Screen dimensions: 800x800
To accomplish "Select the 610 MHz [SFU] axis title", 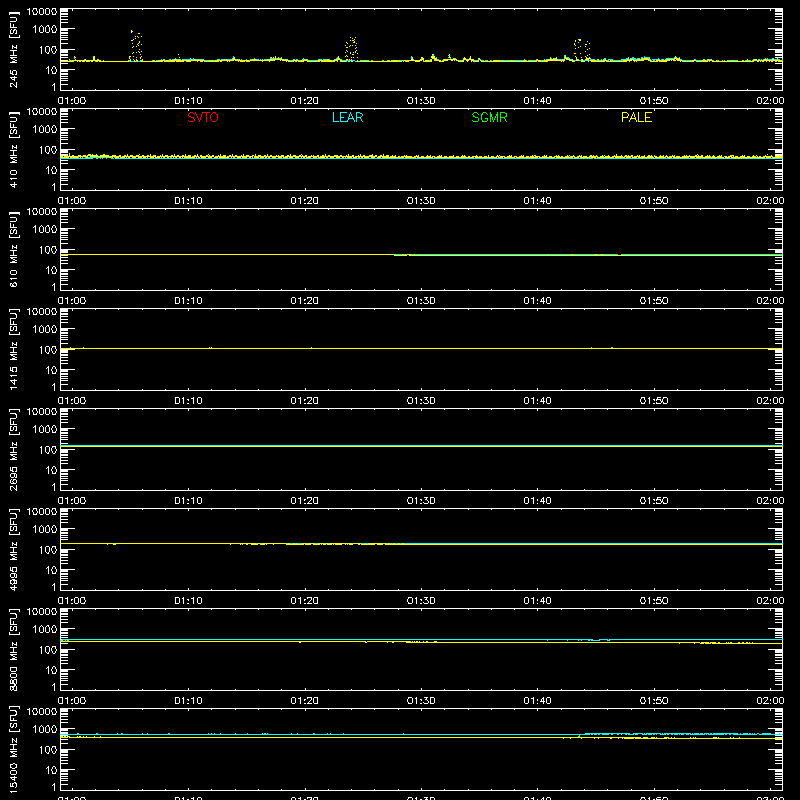I will tap(14, 249).
